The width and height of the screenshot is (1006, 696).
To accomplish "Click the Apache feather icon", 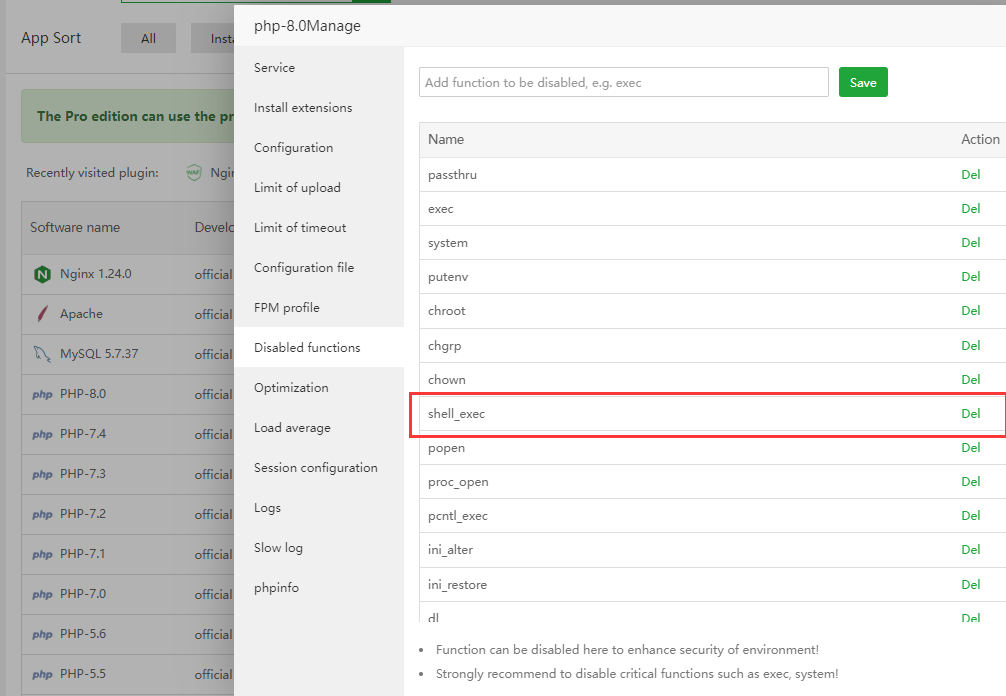I will coord(42,314).
